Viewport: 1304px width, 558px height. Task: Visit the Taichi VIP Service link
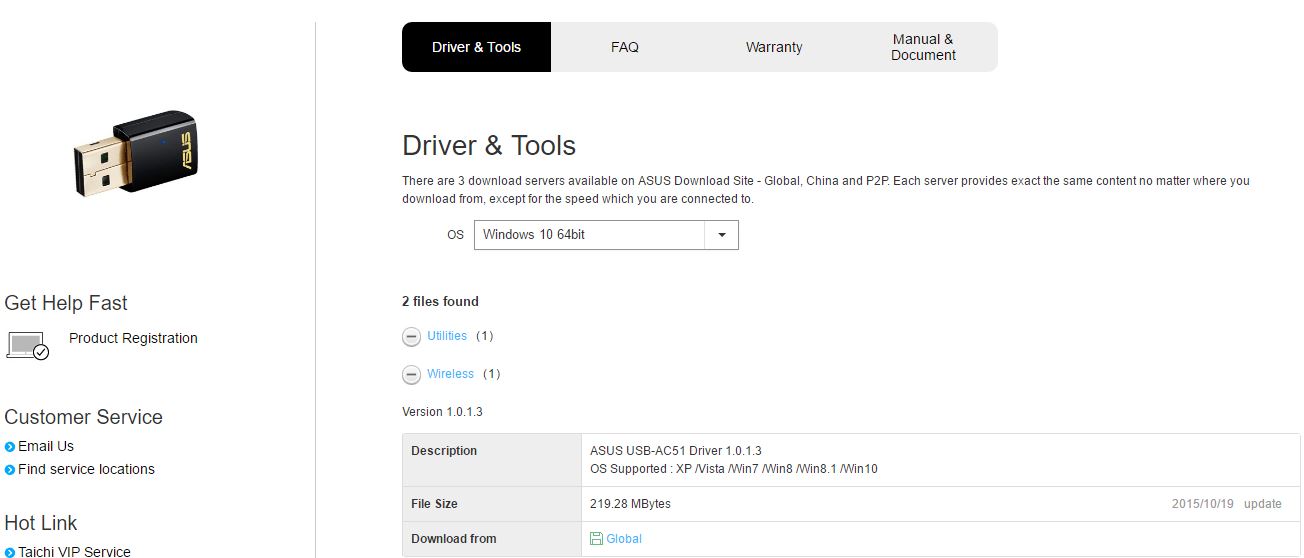click(x=74, y=551)
